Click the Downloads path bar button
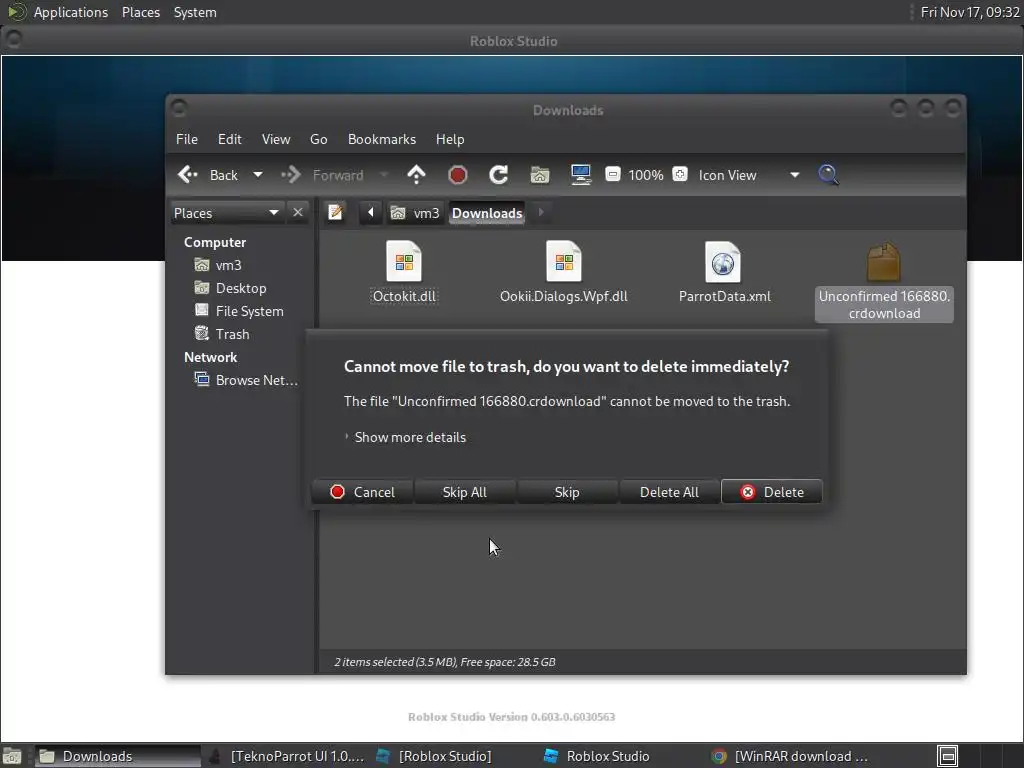1024x768 pixels. [487, 213]
